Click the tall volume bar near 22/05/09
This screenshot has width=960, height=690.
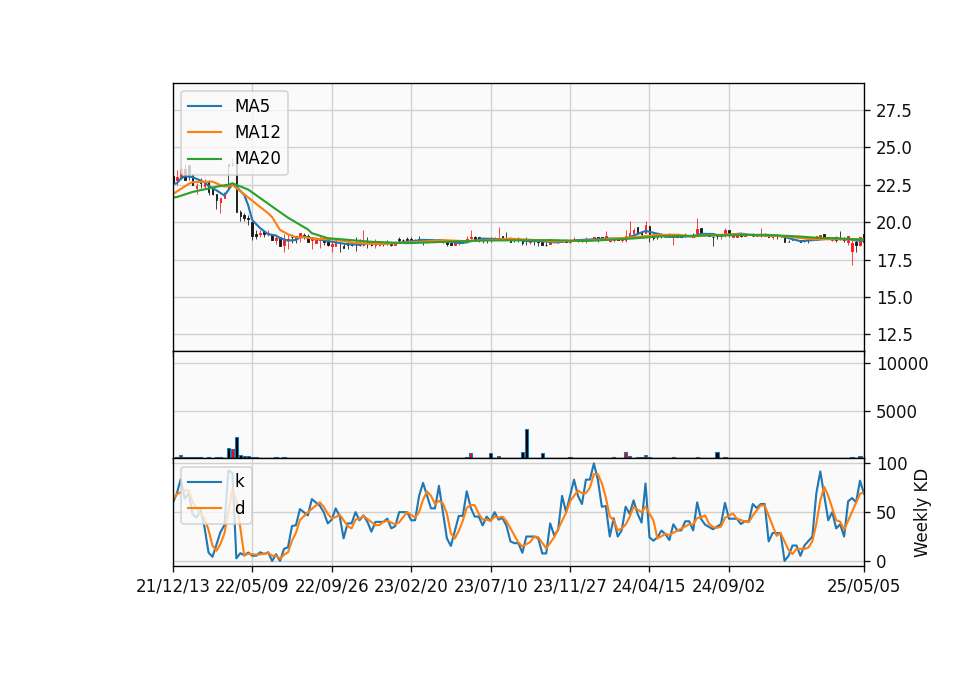pyautogui.click(x=237, y=448)
